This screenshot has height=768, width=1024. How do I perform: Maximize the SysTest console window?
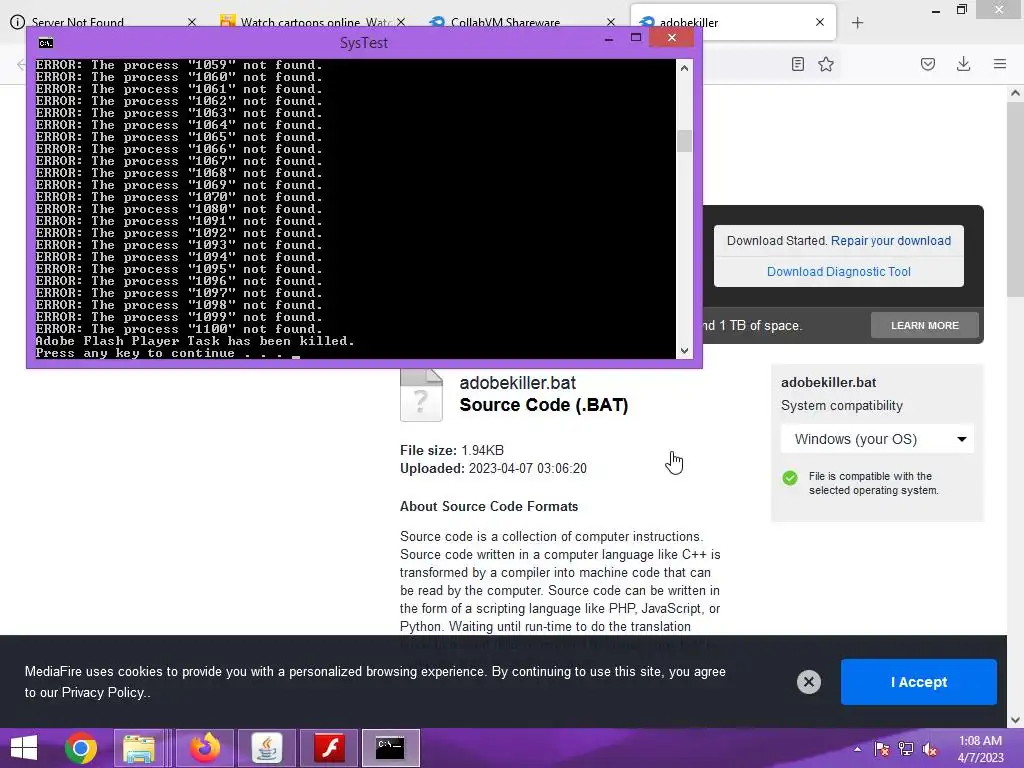pos(635,38)
